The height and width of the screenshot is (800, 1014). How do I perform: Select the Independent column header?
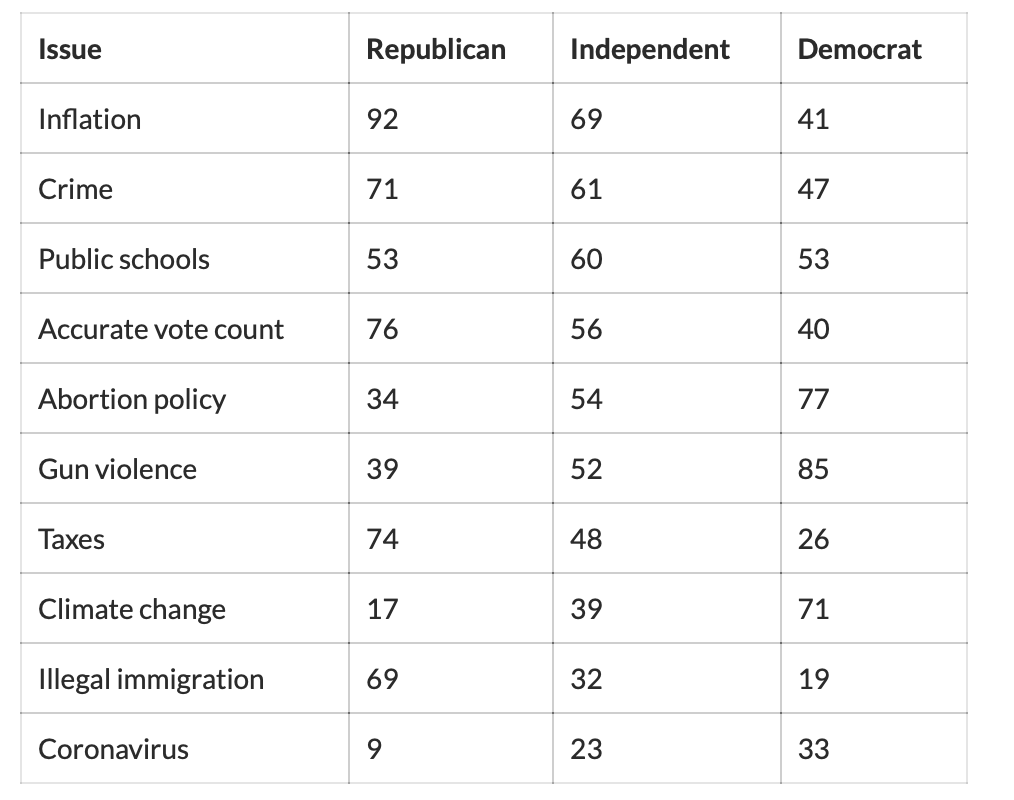(650, 49)
